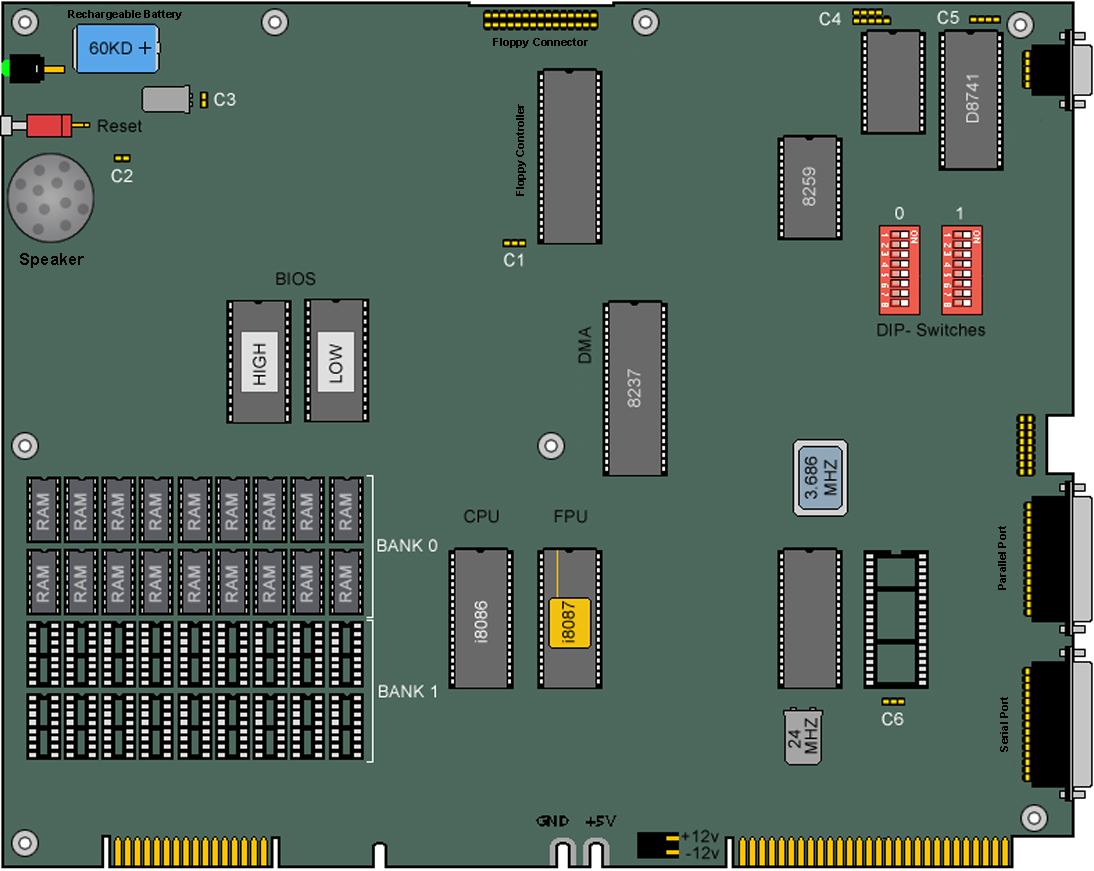Screen dimensions: 1094x871
Task: Select the yellow i8087 FPU chip
Action: click(569, 624)
